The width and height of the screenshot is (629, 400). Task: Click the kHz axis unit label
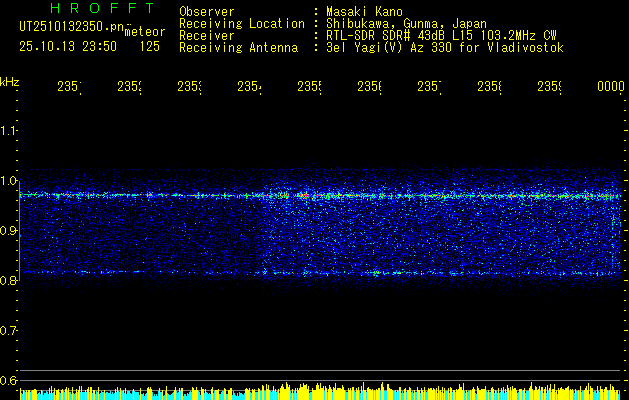click(x=9, y=82)
